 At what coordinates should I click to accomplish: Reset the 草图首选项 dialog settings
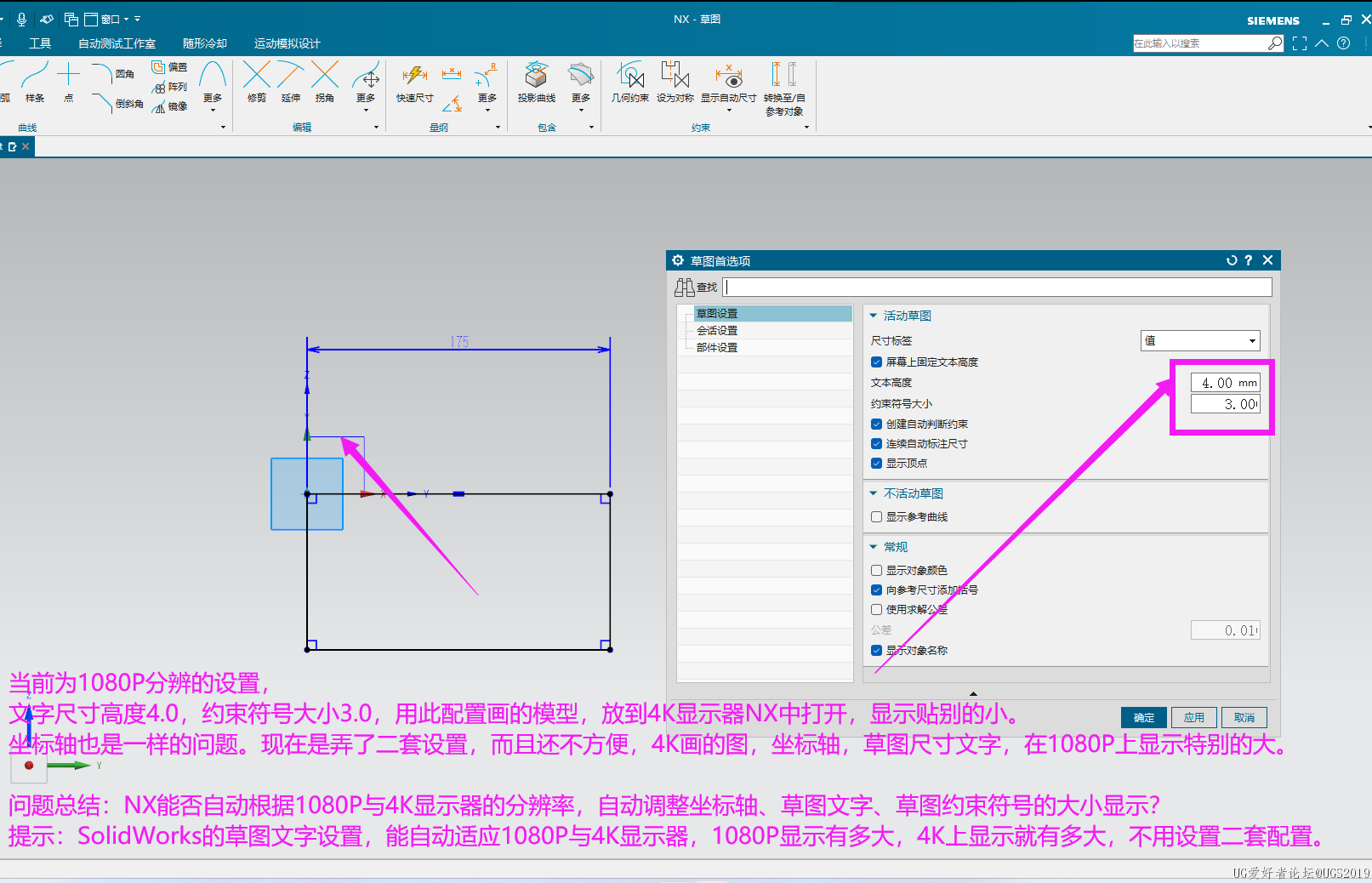pyautogui.click(x=1232, y=260)
